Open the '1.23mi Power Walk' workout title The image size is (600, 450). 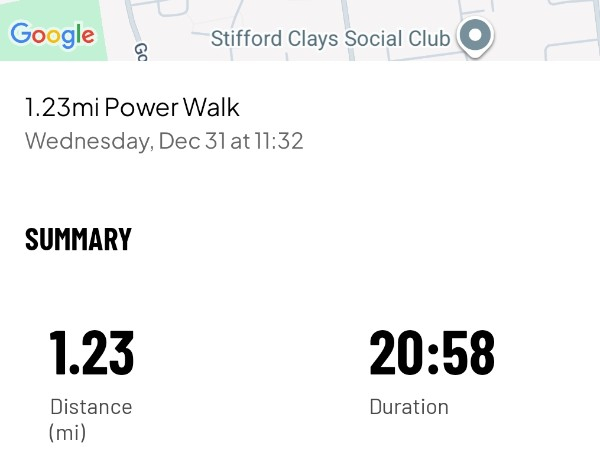click(132, 107)
